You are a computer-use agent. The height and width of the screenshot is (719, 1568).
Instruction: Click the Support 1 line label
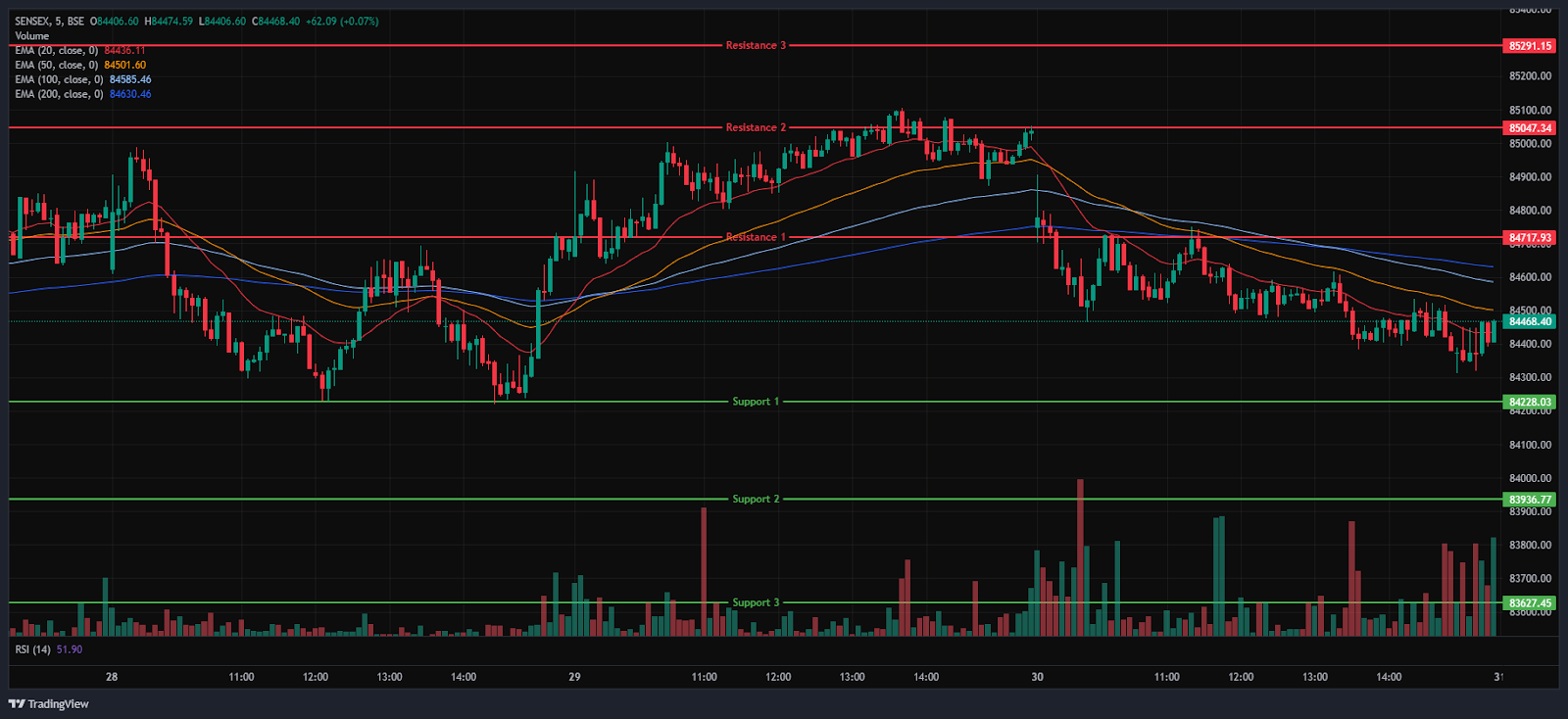pyautogui.click(x=756, y=402)
